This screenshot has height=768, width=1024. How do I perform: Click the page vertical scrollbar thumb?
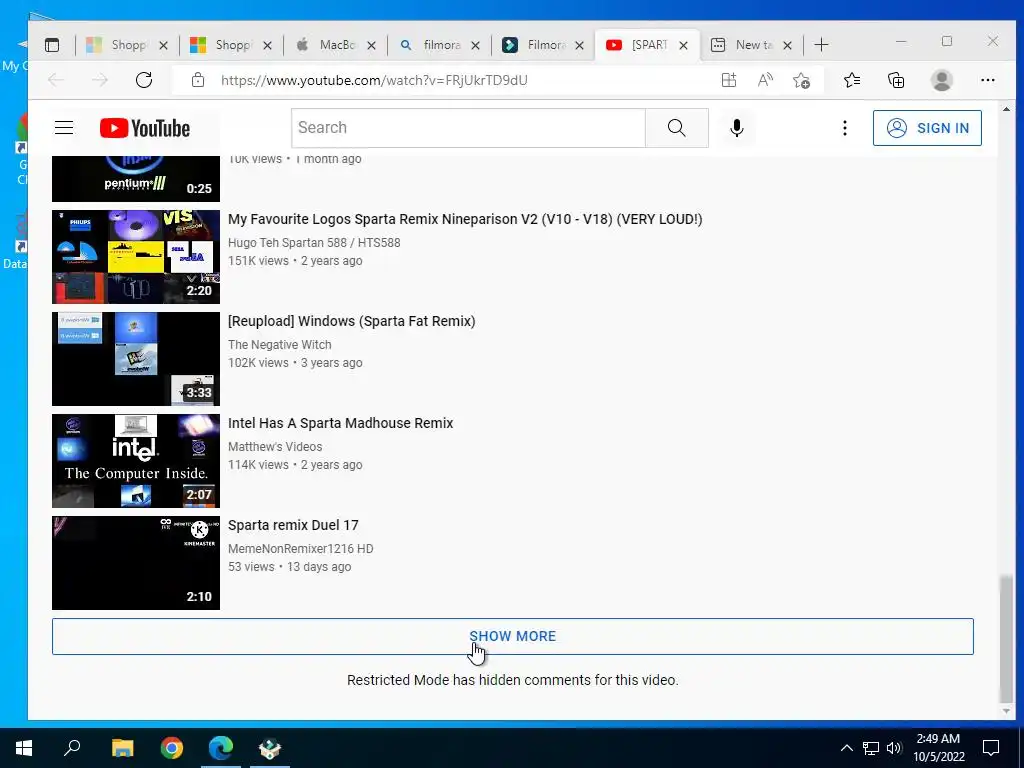(x=1006, y=639)
